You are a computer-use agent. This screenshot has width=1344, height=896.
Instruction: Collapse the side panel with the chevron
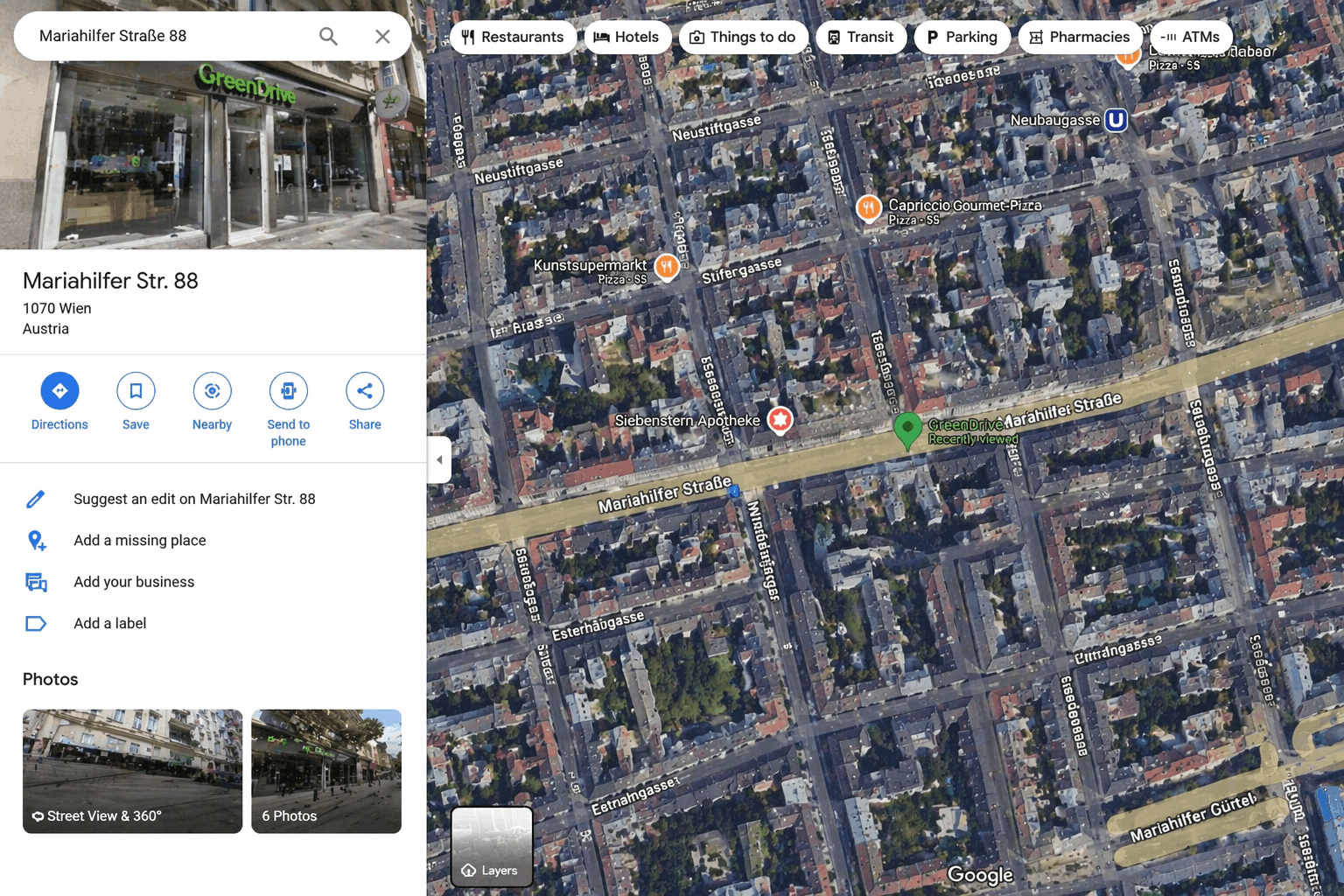[x=440, y=459]
